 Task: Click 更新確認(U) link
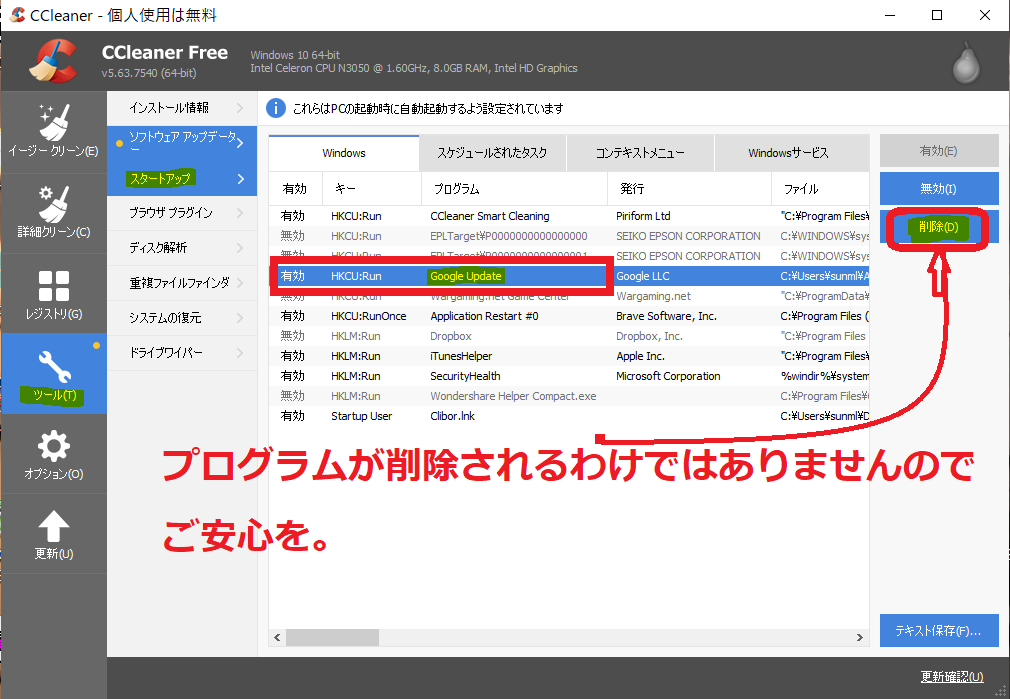click(x=951, y=676)
